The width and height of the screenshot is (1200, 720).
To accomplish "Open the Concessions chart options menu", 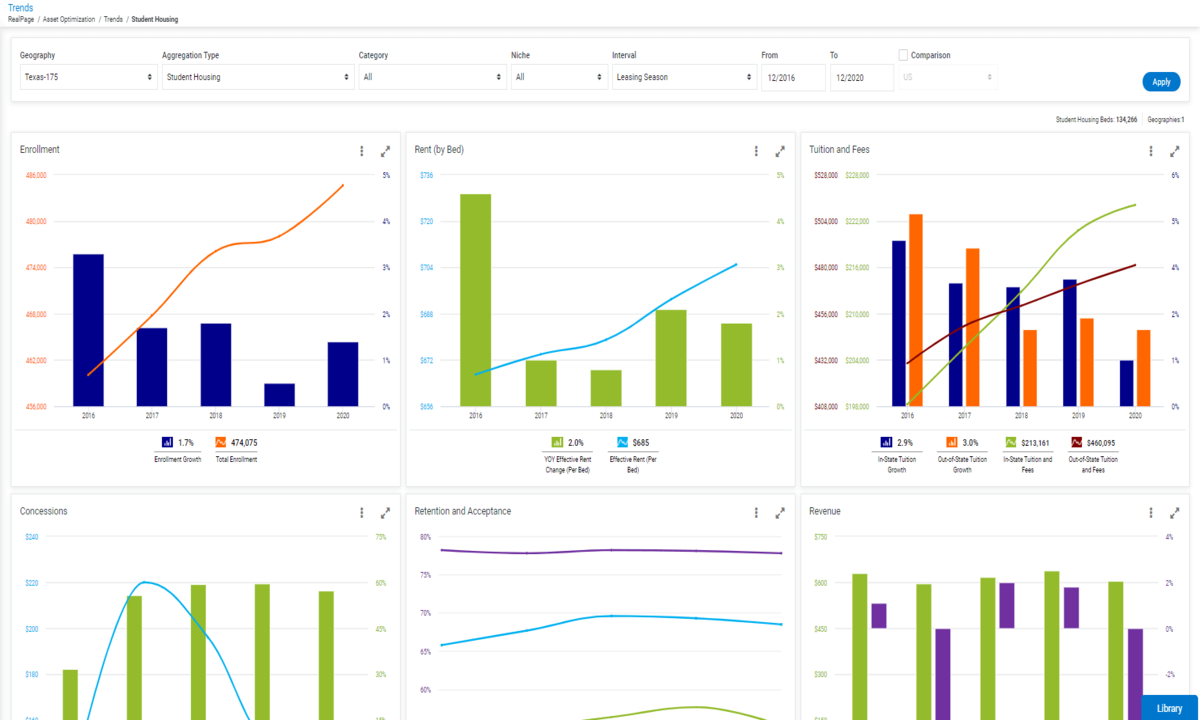I will click(362, 512).
